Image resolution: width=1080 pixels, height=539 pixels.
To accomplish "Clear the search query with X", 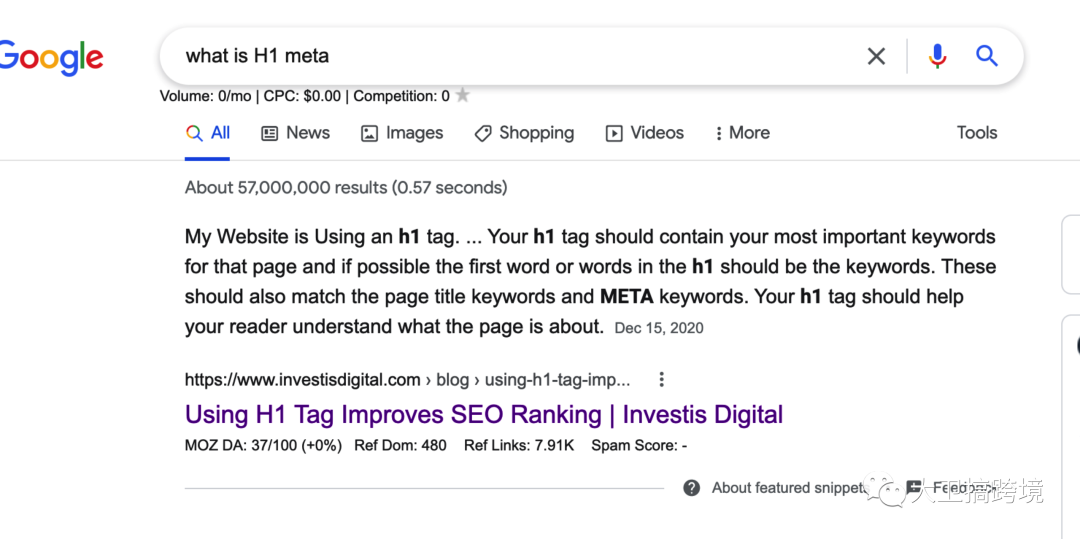I will pos(876,56).
